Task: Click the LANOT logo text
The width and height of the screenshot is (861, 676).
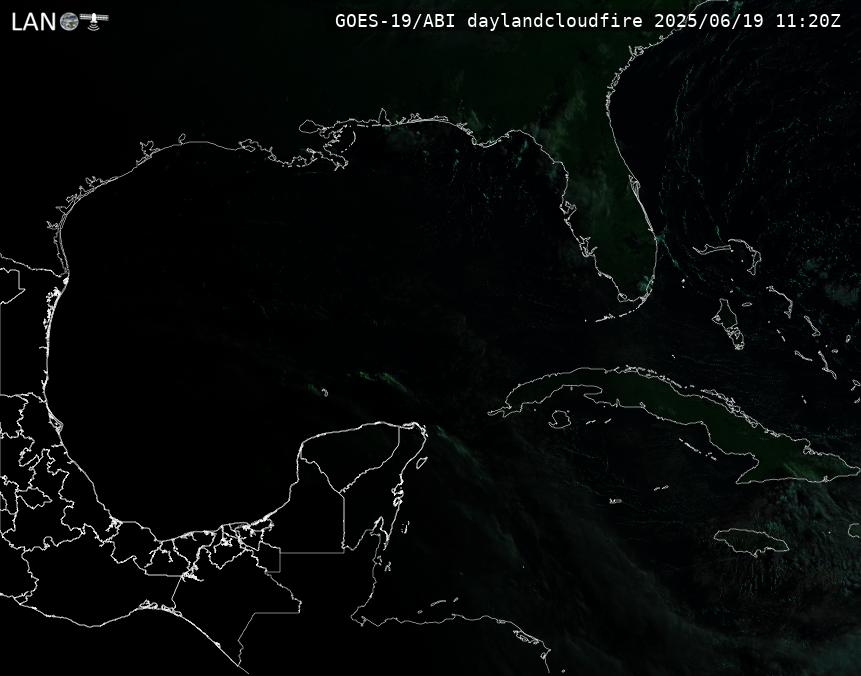Action: [59, 21]
